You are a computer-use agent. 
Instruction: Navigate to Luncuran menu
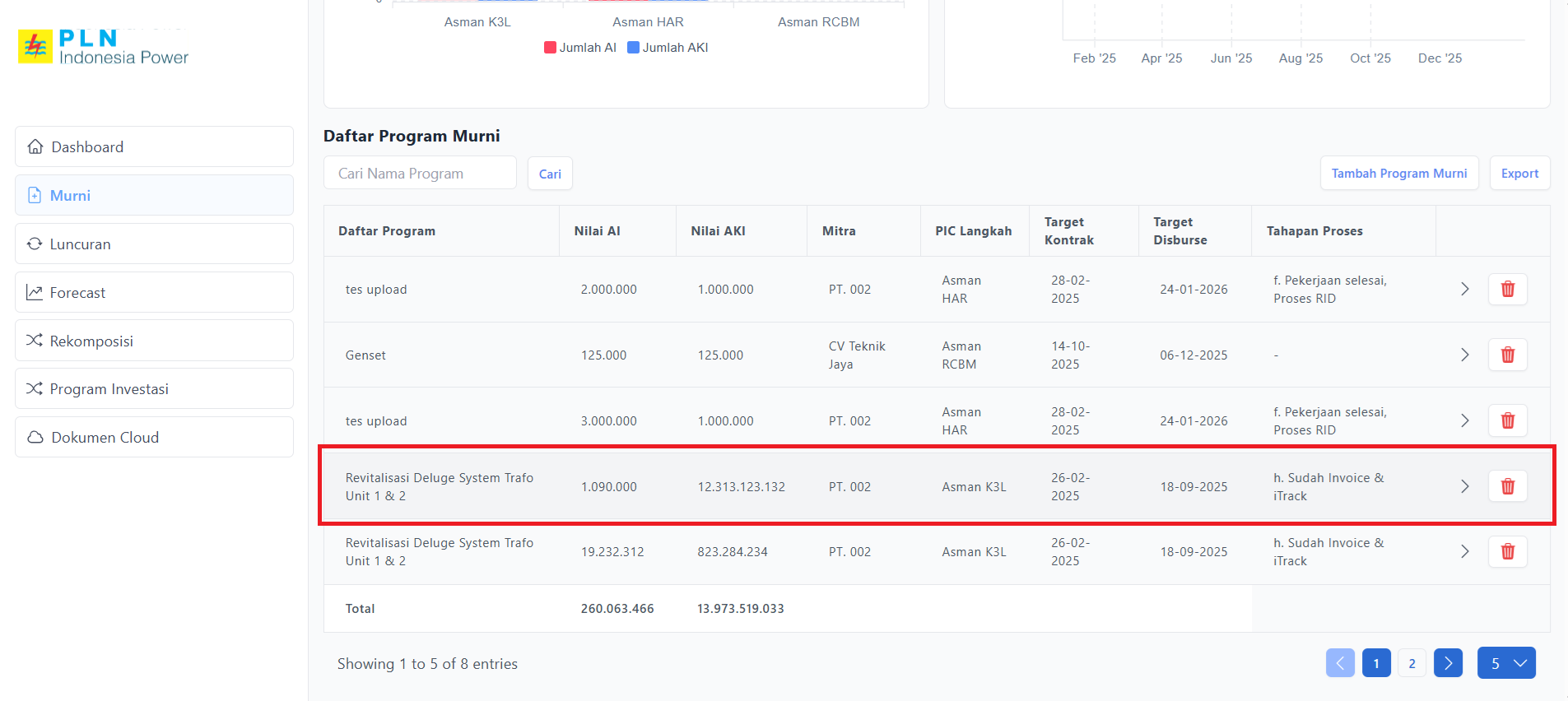click(154, 244)
